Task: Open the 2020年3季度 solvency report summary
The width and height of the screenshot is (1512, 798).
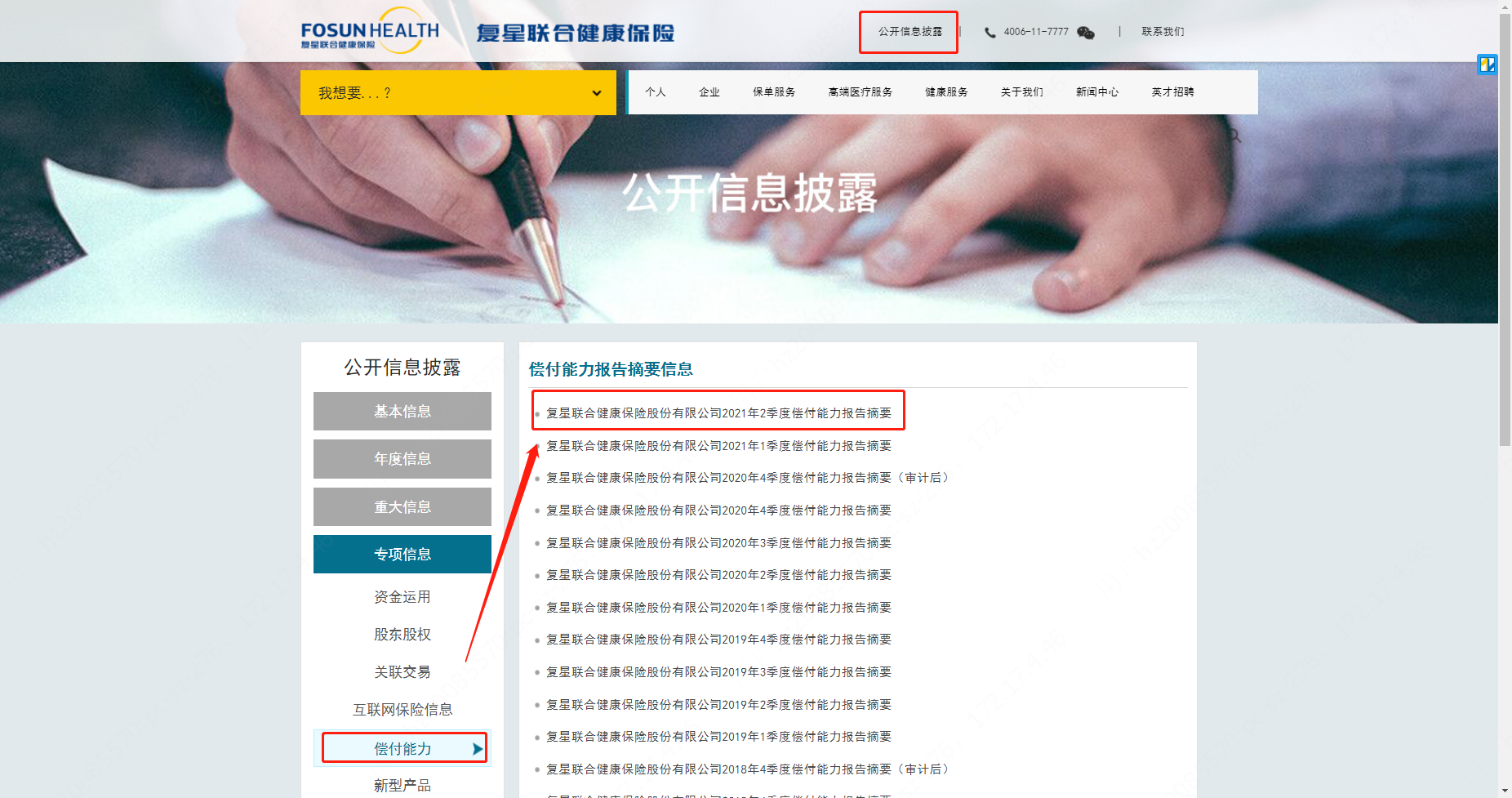Action: pos(718,543)
